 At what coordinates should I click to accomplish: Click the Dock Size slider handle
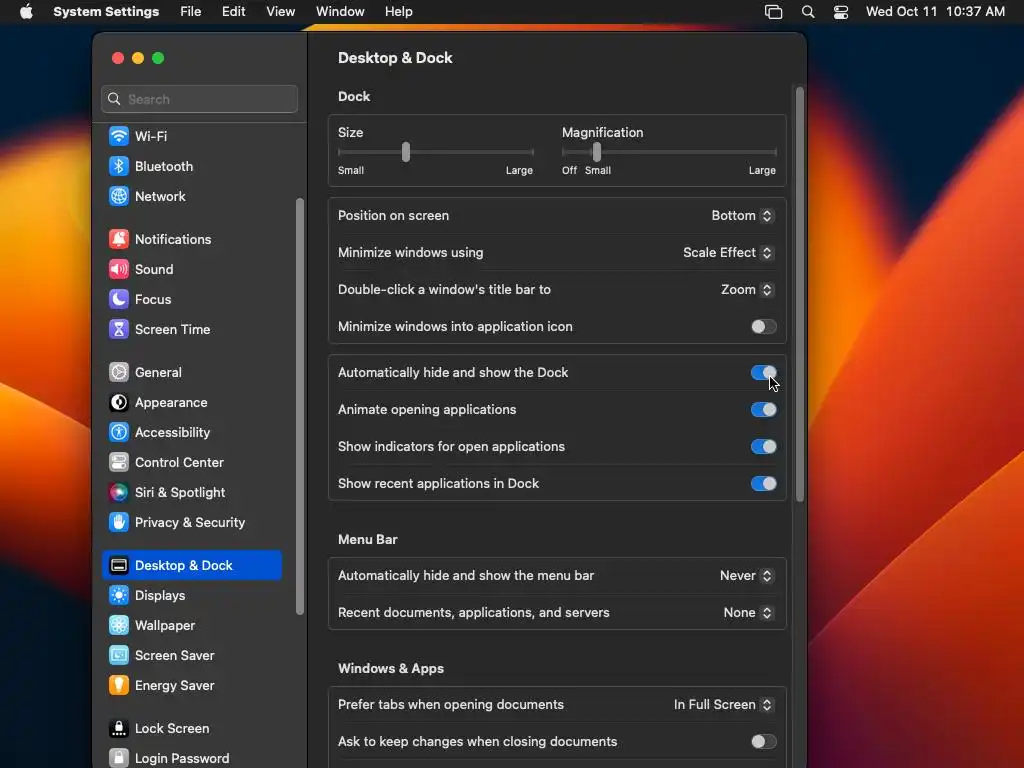(406, 152)
